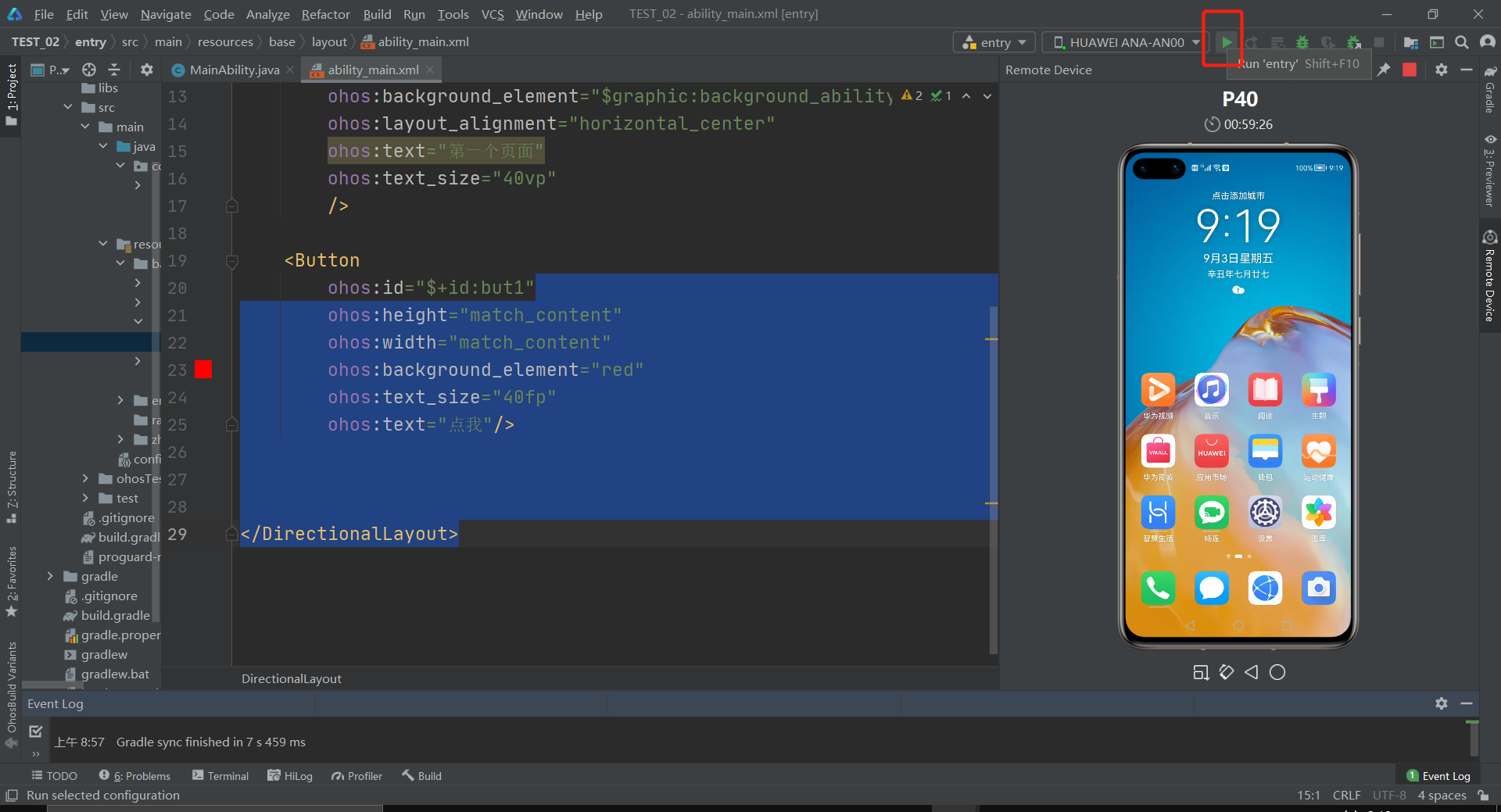Image resolution: width=1501 pixels, height=812 pixels.
Task: Open the user account icon in the toolbar
Action: coord(1488,42)
